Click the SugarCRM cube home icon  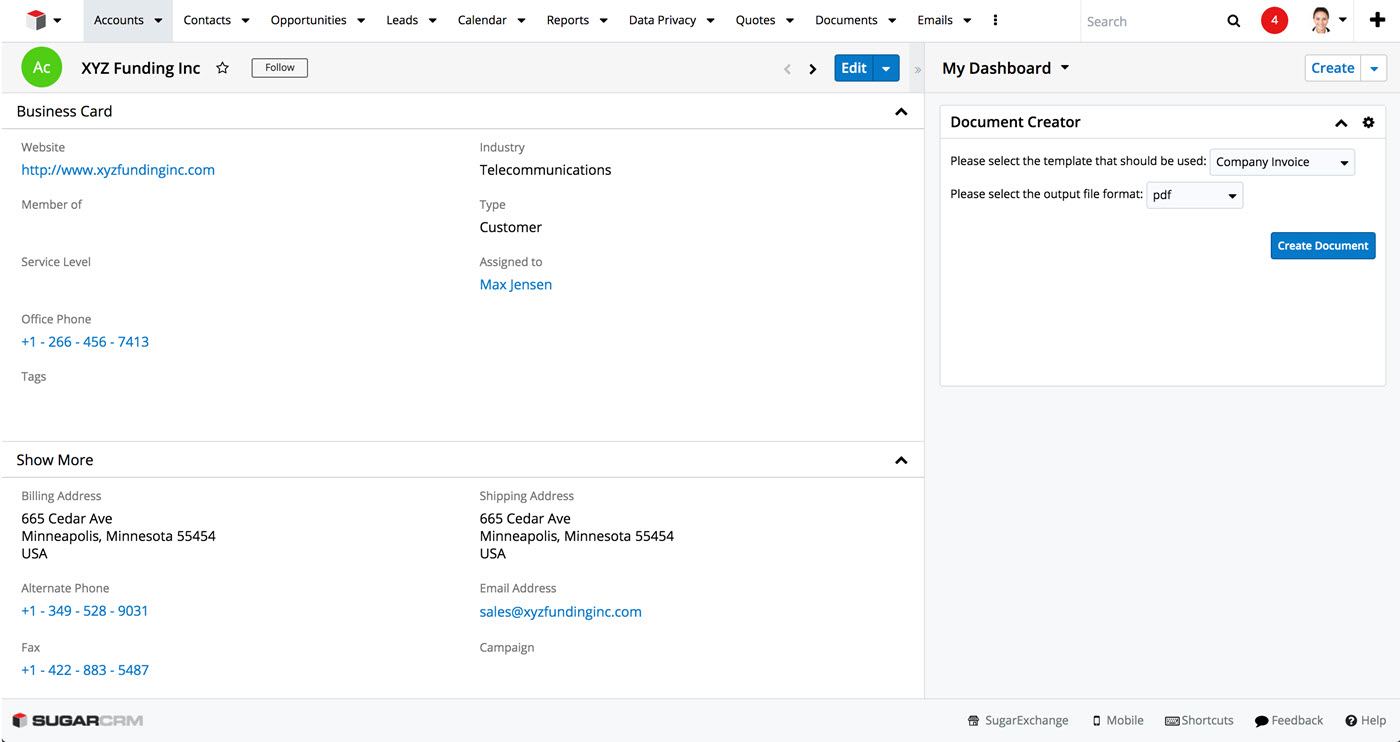pyautogui.click(x=37, y=20)
